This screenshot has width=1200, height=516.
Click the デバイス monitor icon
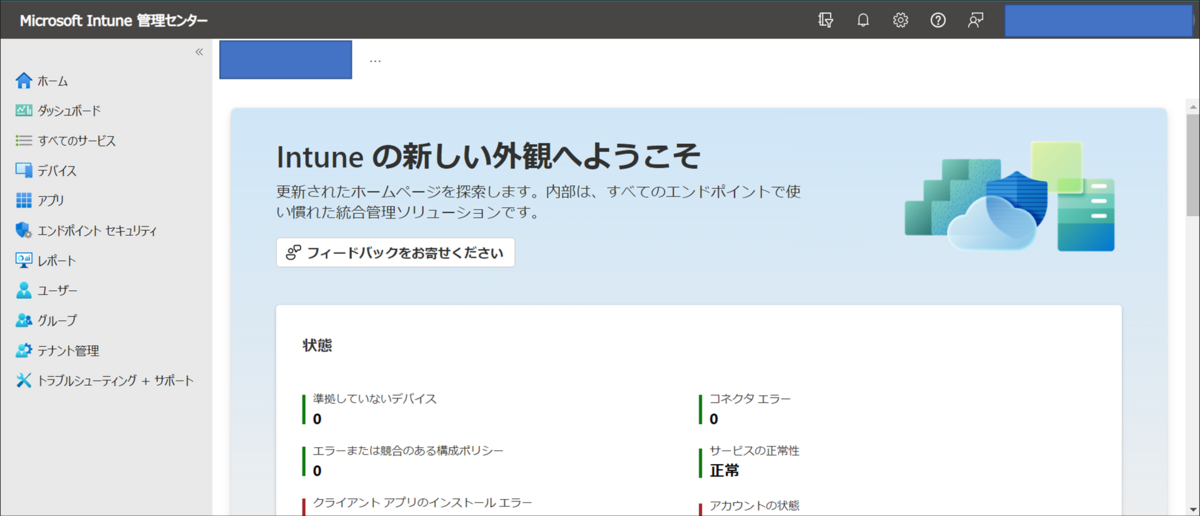(x=24, y=171)
